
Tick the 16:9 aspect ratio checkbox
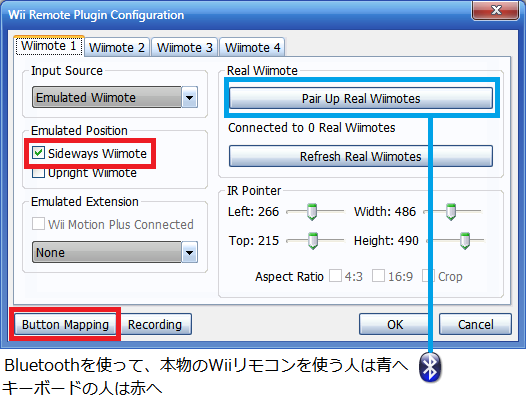(x=378, y=276)
